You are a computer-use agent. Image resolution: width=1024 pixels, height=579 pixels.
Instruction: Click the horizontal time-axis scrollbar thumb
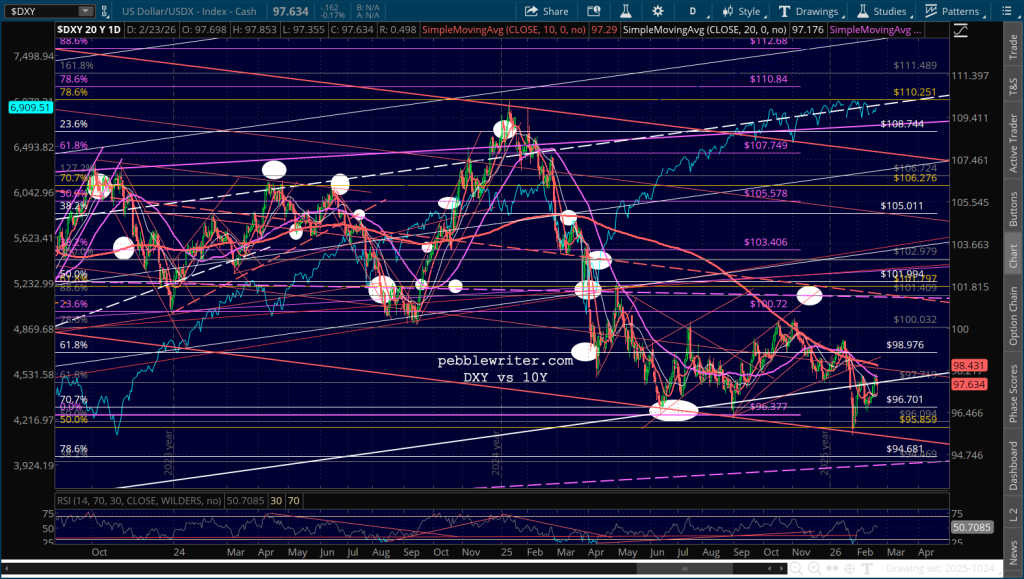click(x=684, y=569)
